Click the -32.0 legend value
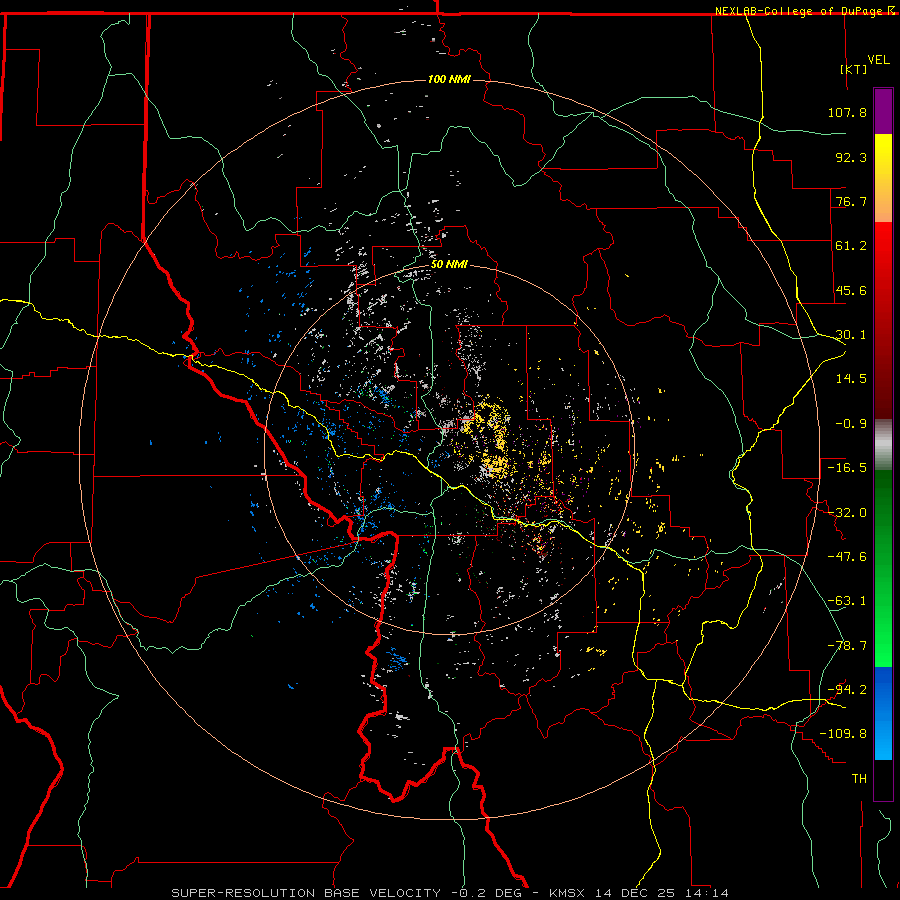The height and width of the screenshot is (900, 900). tap(847, 513)
